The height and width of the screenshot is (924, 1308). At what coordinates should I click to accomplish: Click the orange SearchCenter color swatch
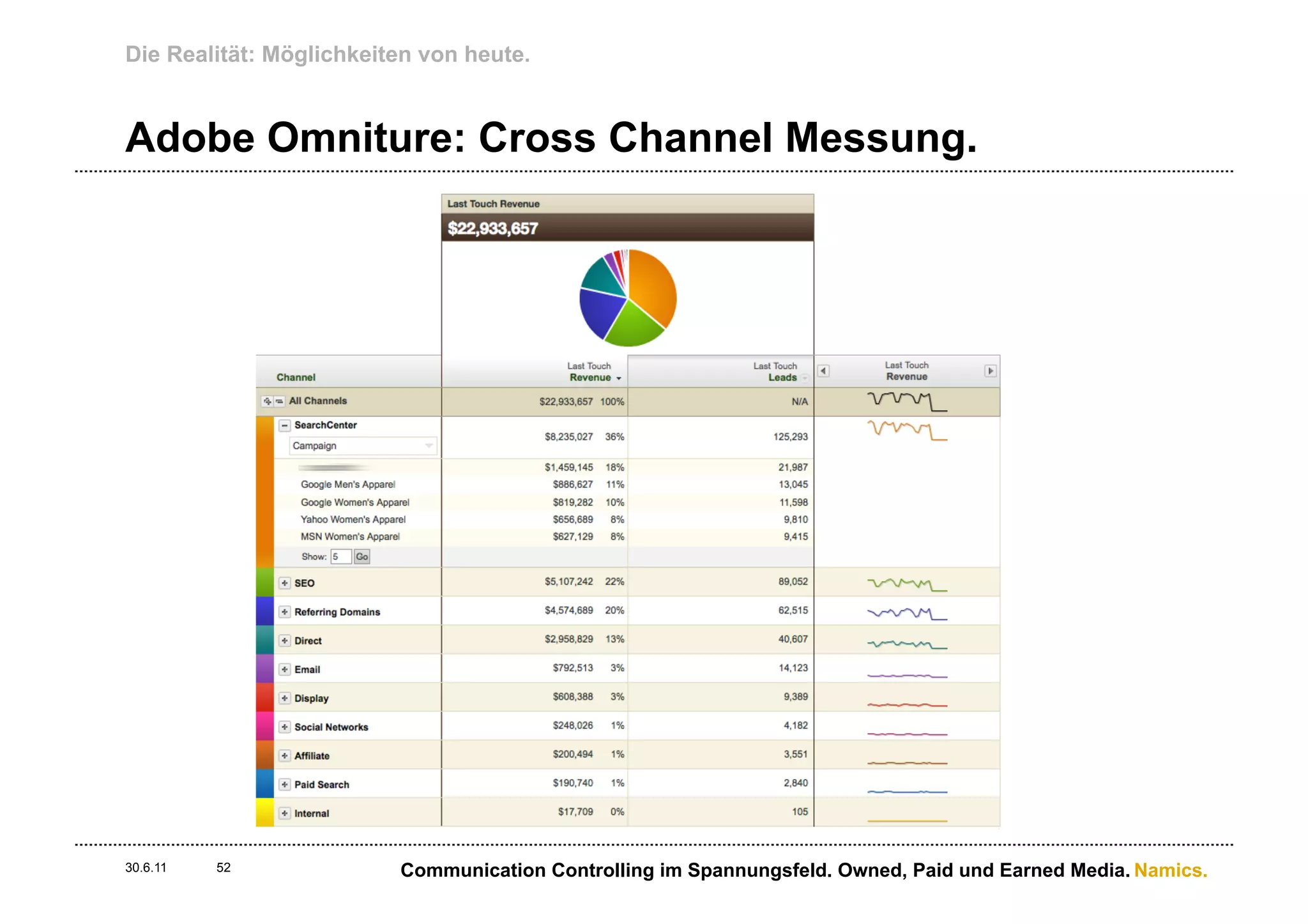(265, 492)
